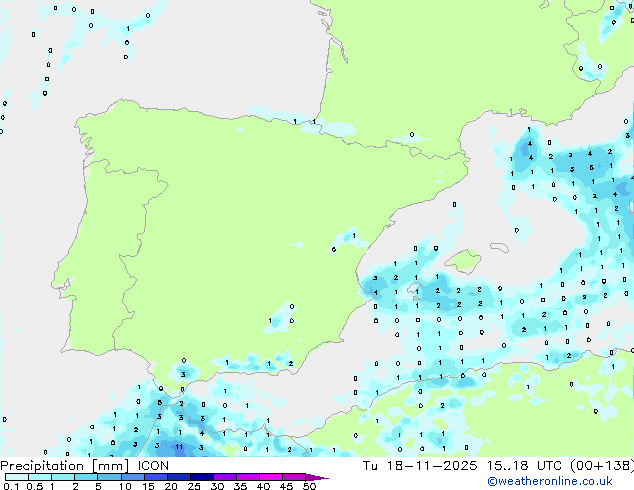This screenshot has height=490, width=634.
Task: Click the date 'Tu 18-11-2025' text
Action: click(x=420, y=466)
